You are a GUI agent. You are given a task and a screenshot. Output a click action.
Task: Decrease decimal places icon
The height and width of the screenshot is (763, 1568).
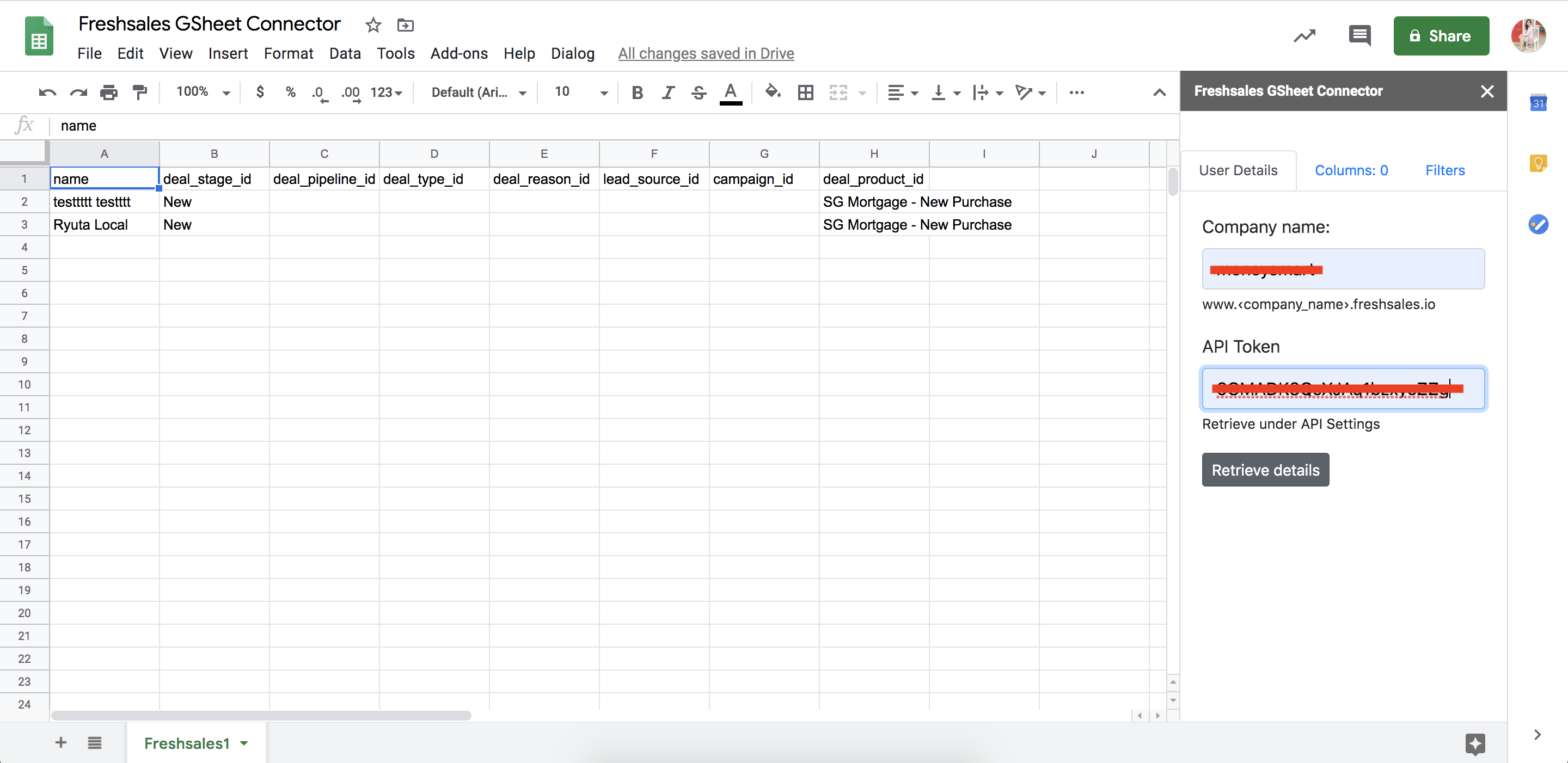click(x=320, y=93)
